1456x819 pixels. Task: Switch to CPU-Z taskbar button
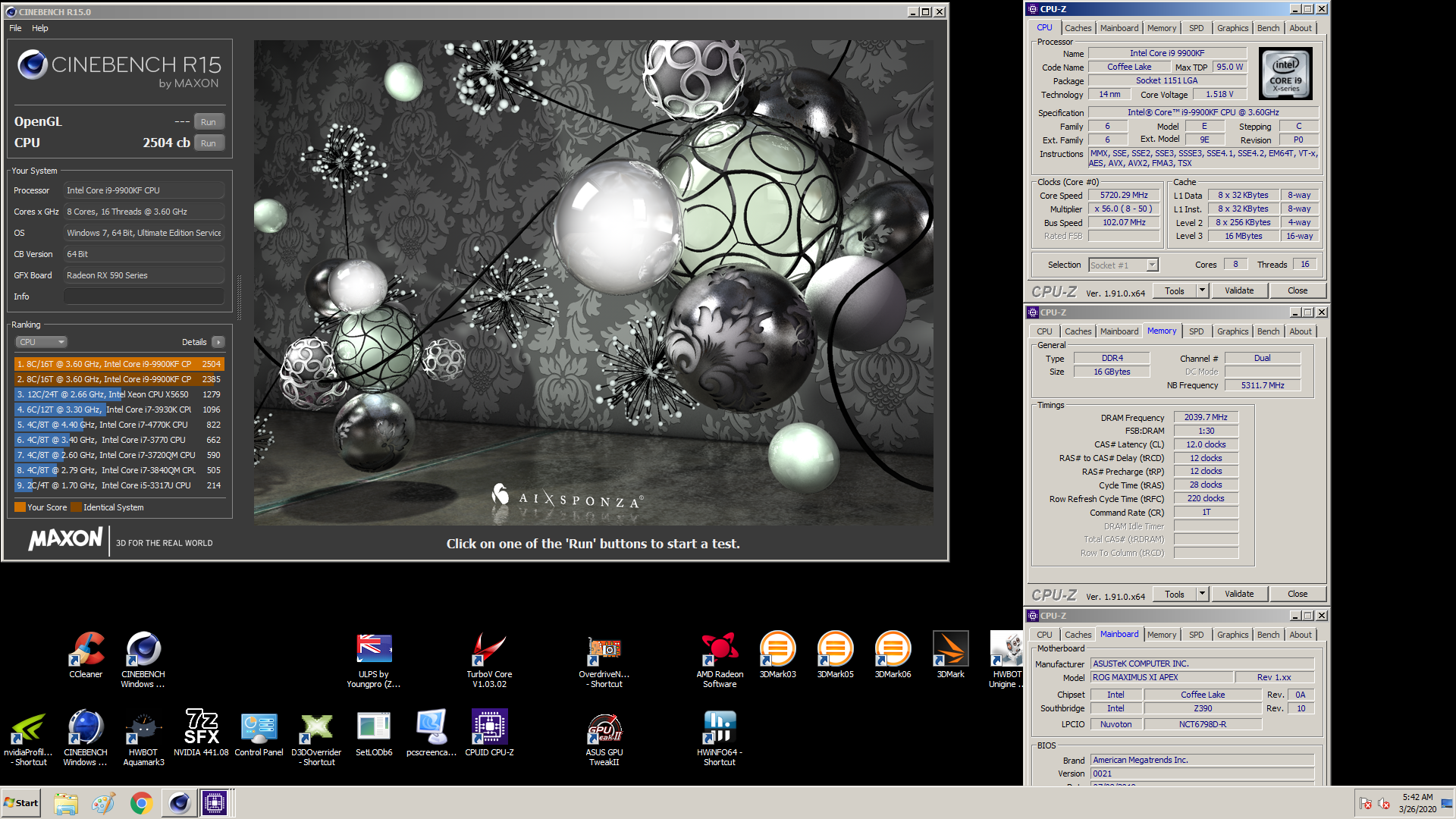pos(215,803)
